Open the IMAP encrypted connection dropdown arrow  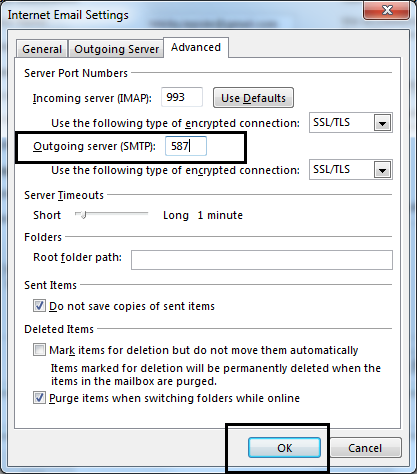coord(382,123)
